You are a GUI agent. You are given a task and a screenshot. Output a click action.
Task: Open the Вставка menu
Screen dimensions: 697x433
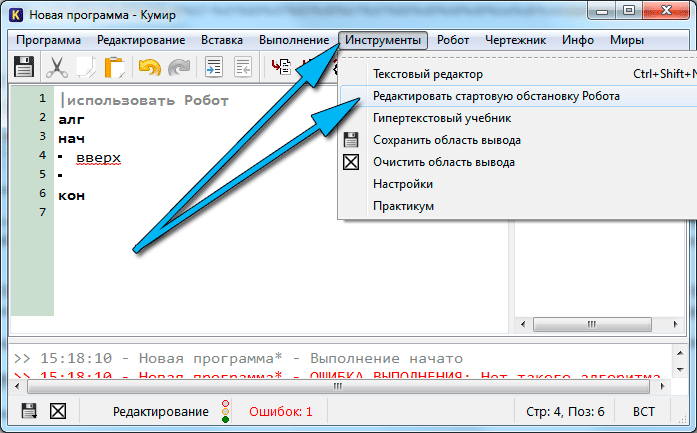222,40
